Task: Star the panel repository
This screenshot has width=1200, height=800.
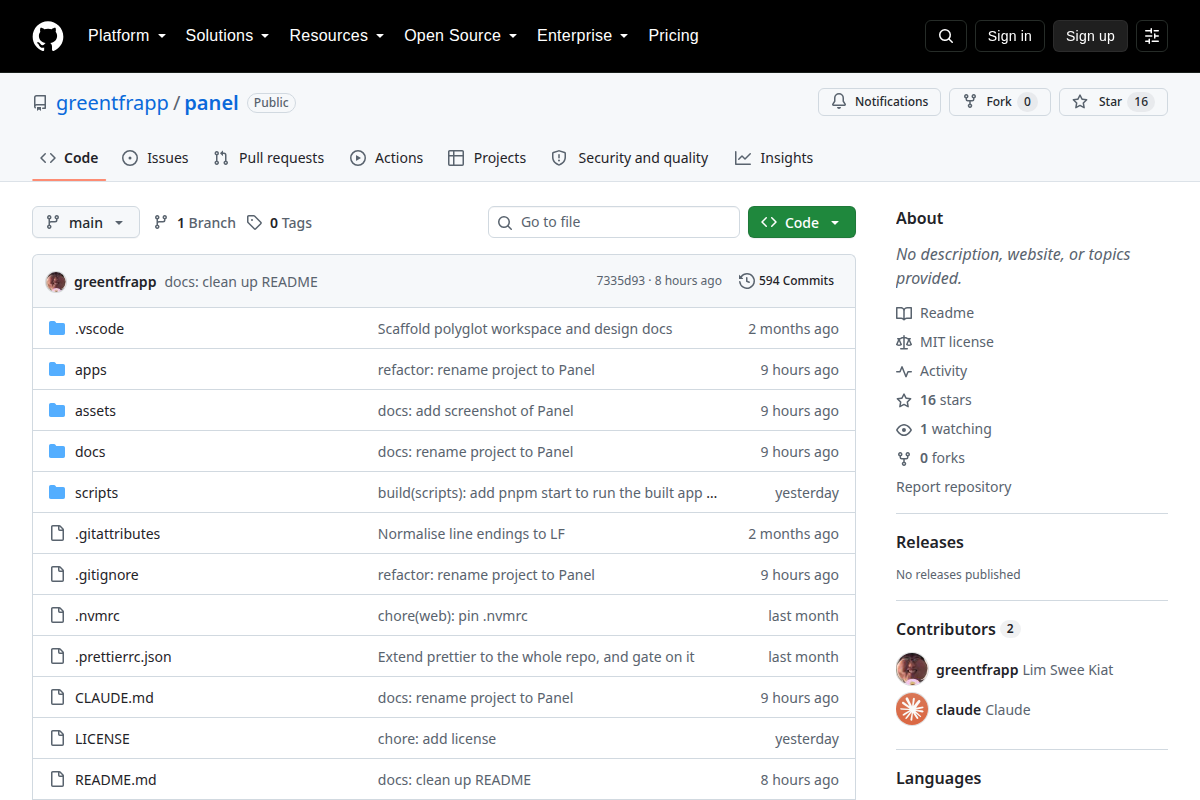Action: 1113,102
